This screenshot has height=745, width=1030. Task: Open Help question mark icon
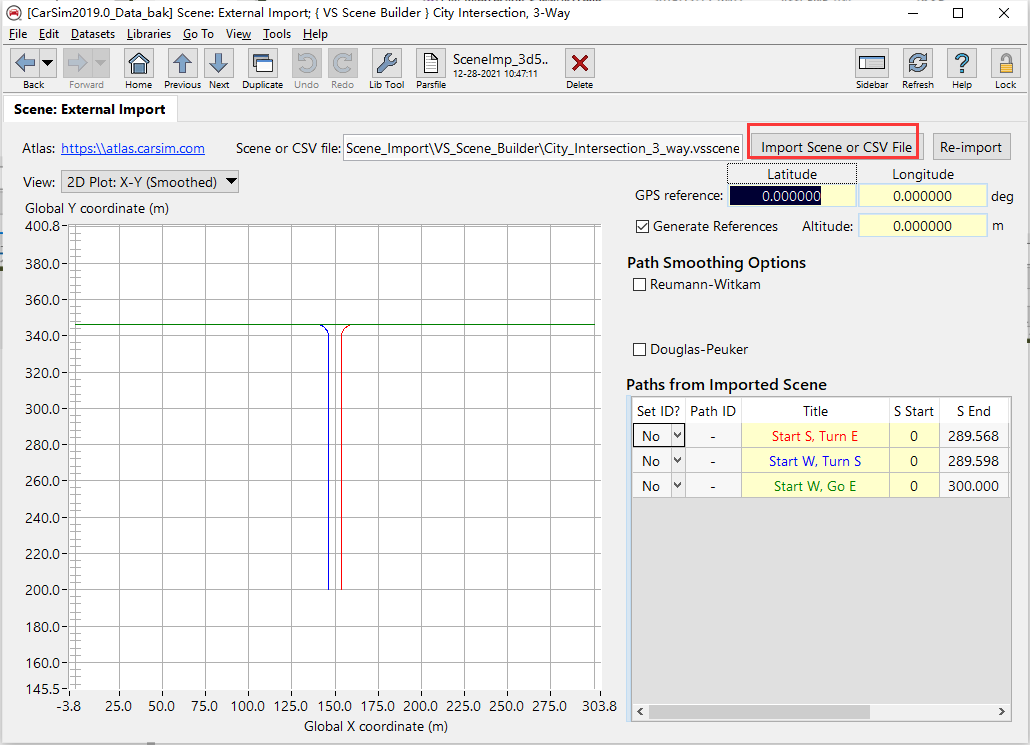(x=962, y=64)
